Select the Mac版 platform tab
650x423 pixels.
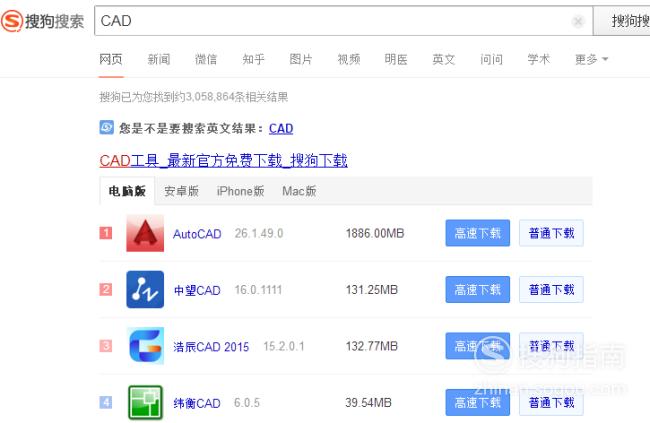299,191
